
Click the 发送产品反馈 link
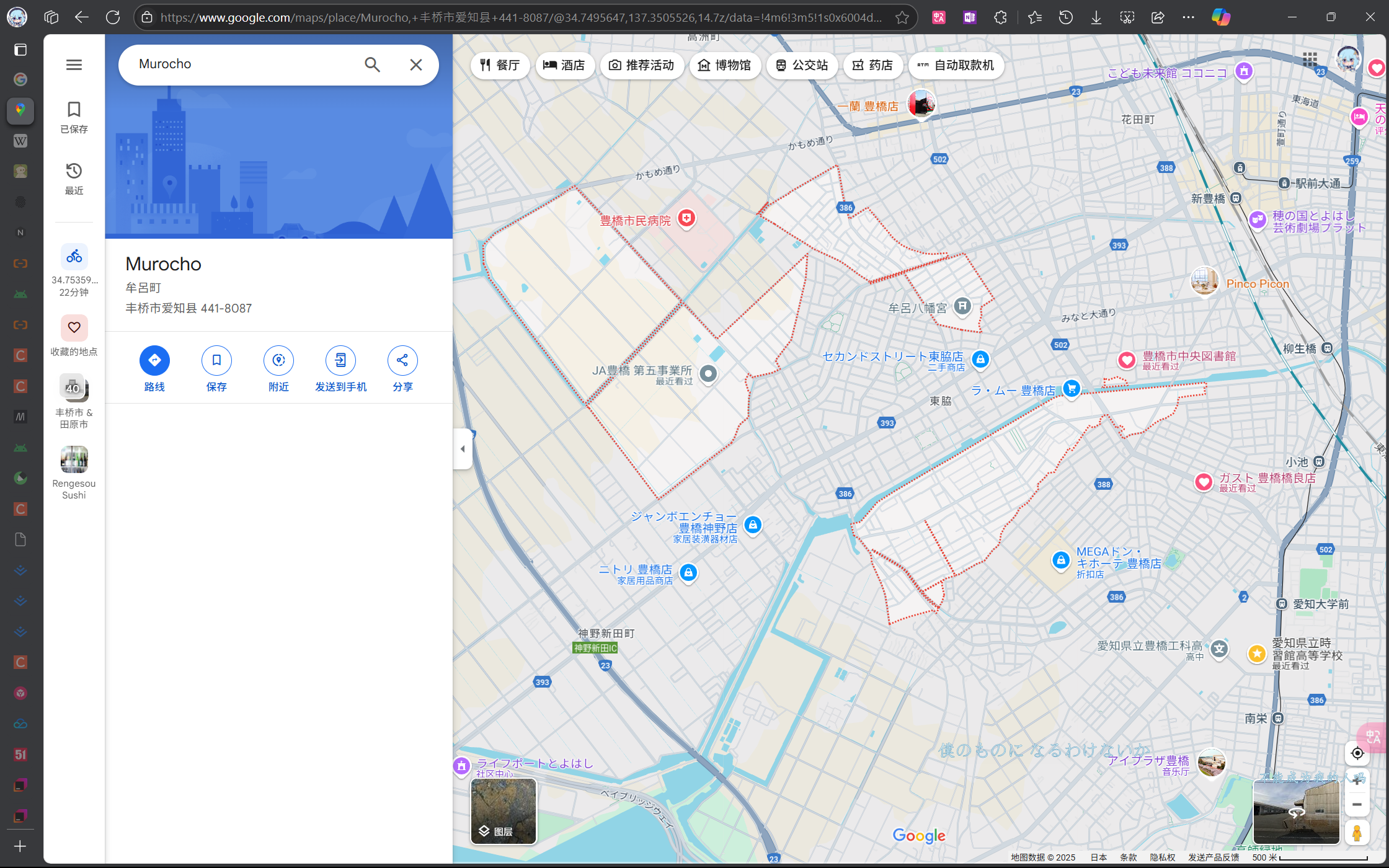tap(1214, 857)
